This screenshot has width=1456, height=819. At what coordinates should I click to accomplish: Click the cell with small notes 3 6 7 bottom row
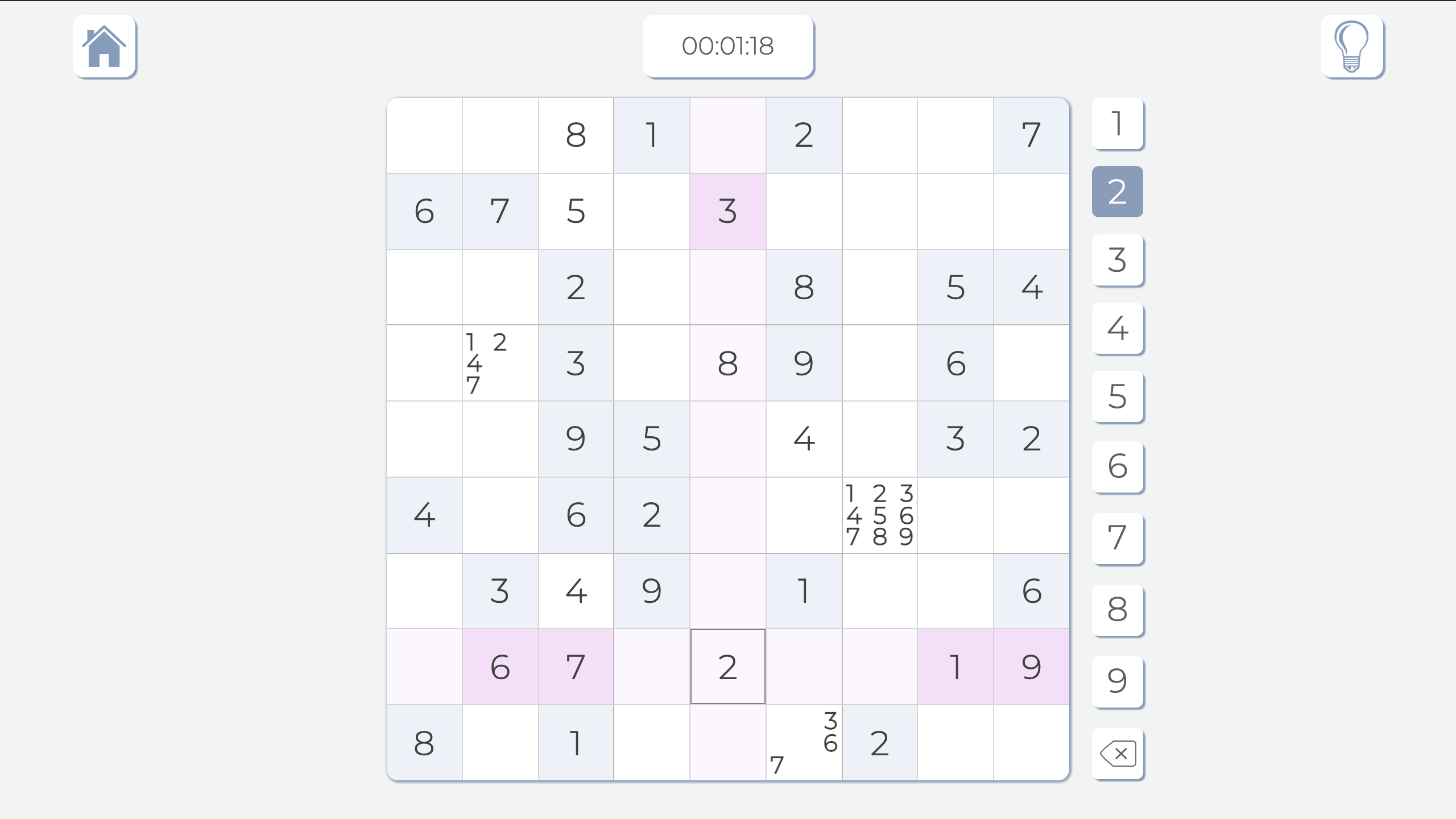[x=804, y=742]
